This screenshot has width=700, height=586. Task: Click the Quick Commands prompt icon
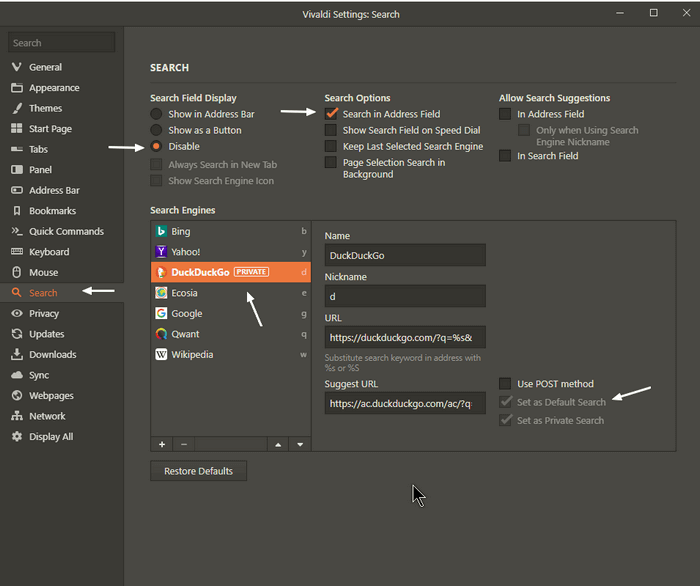[17, 231]
